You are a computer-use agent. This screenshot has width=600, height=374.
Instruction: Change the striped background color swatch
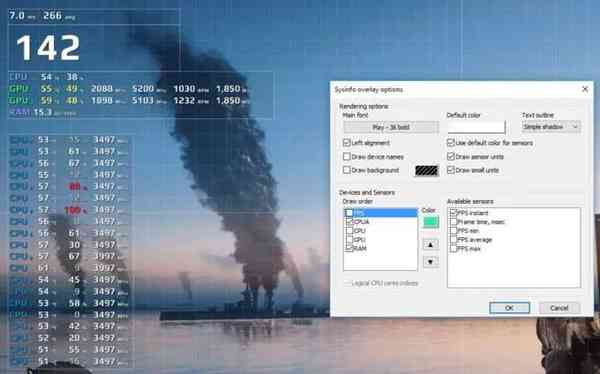(427, 170)
